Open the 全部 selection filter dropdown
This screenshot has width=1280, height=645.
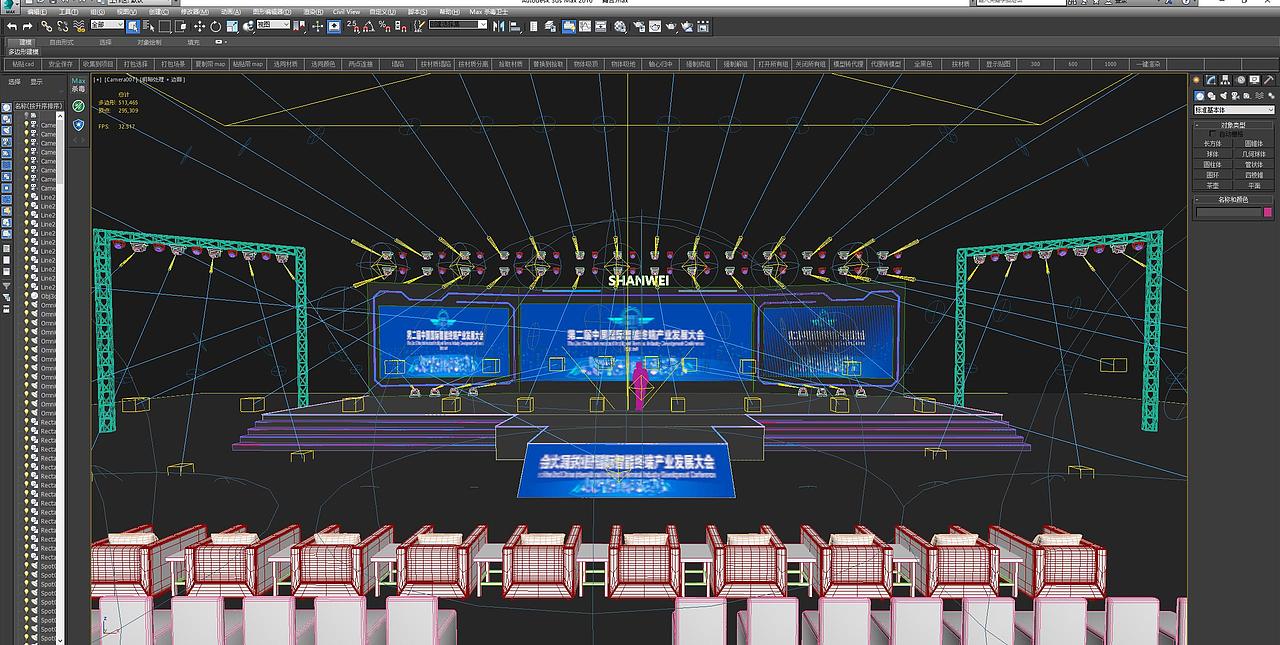click(107, 24)
